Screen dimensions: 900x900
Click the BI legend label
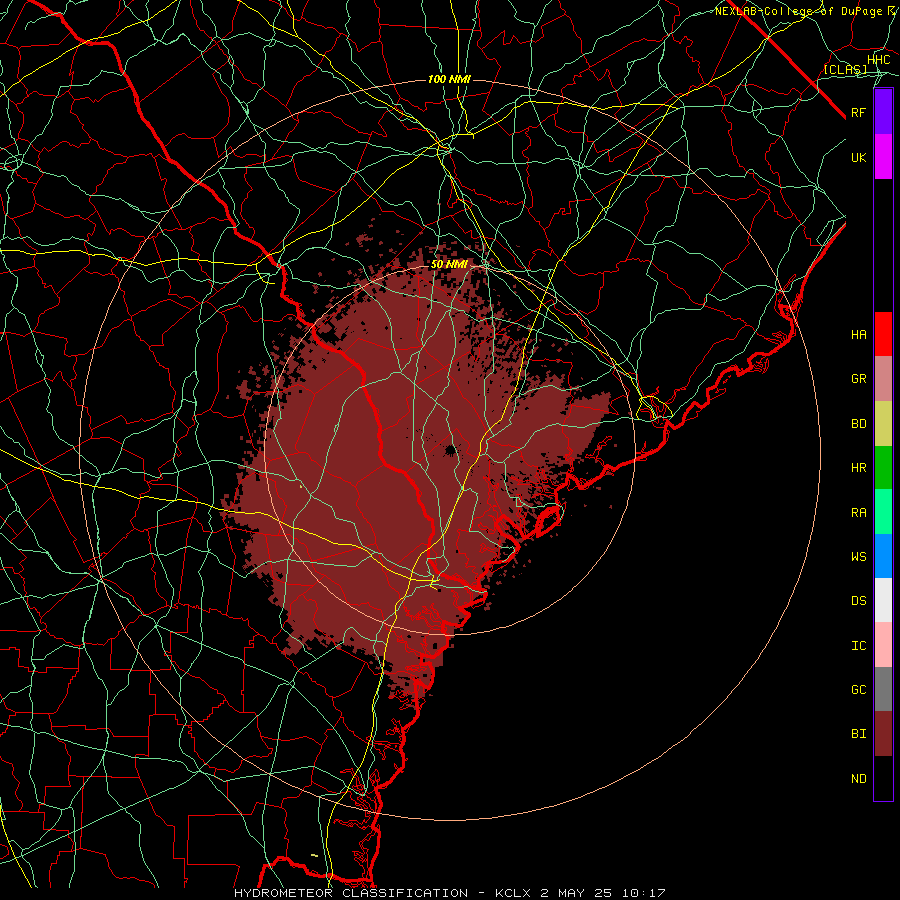coord(859,734)
